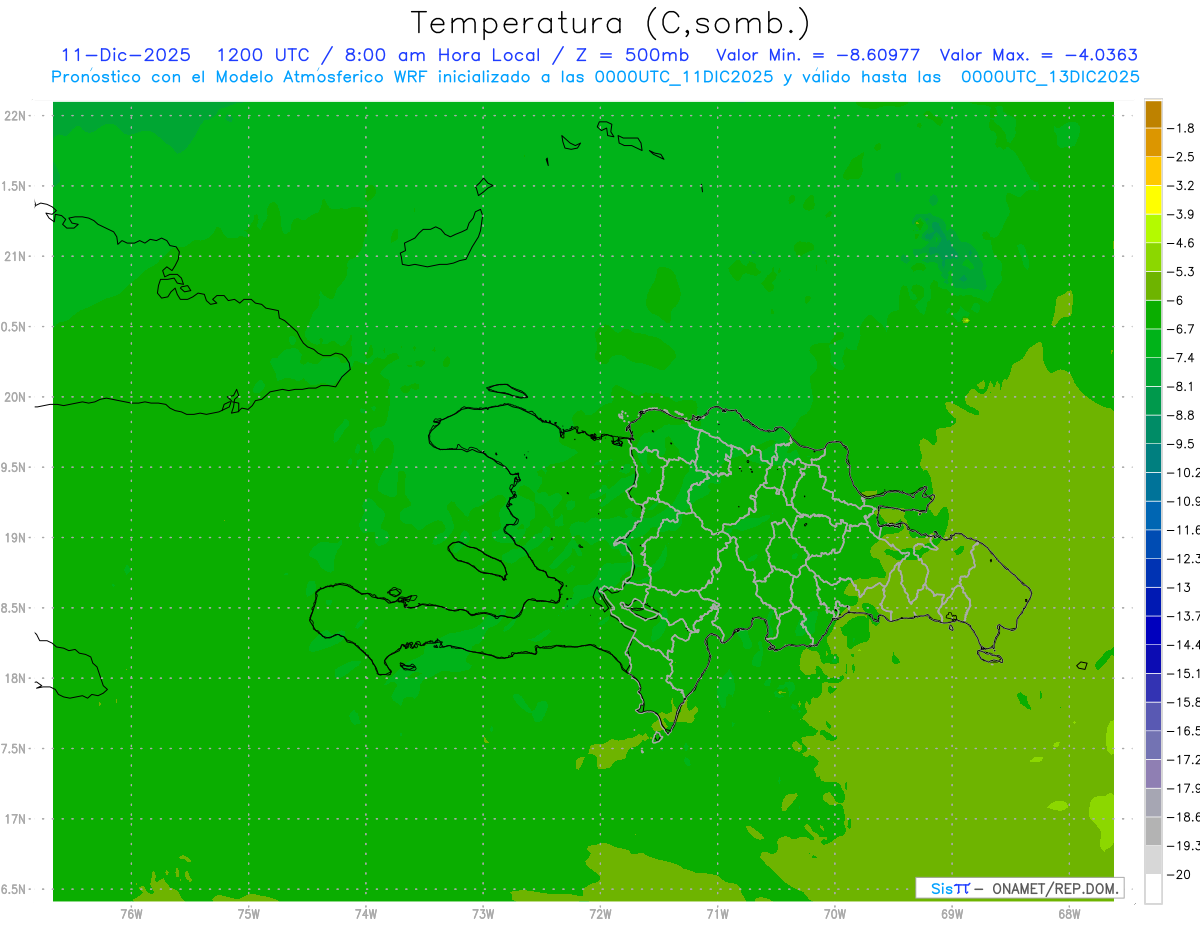Click the '1200 UTC' time text
The width and height of the screenshot is (1200, 927).
coord(262,55)
